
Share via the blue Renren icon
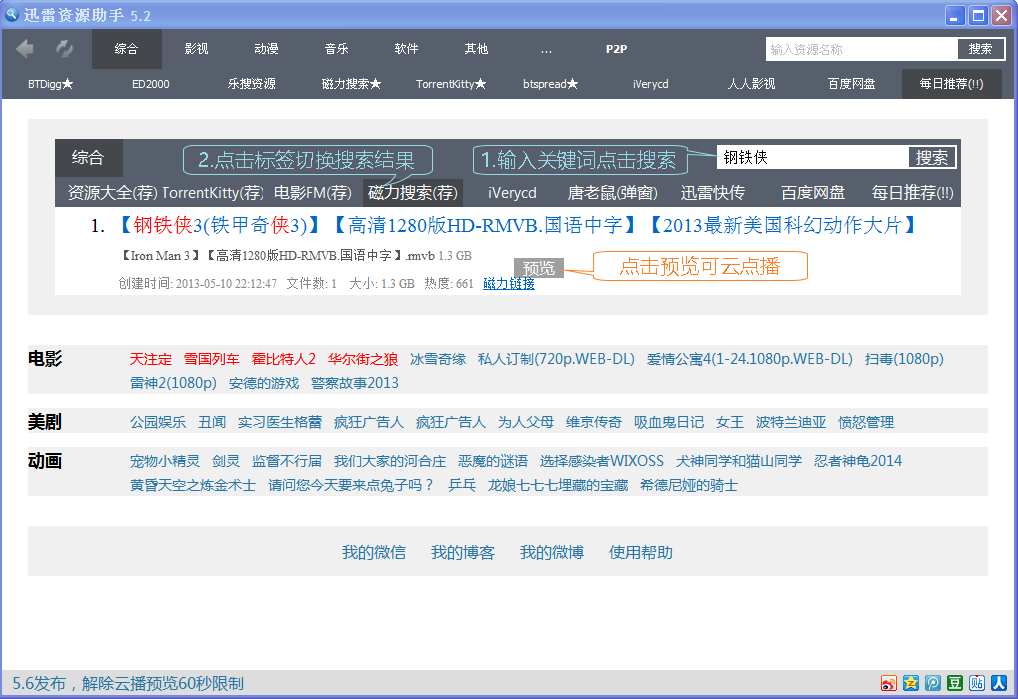coord(999,683)
